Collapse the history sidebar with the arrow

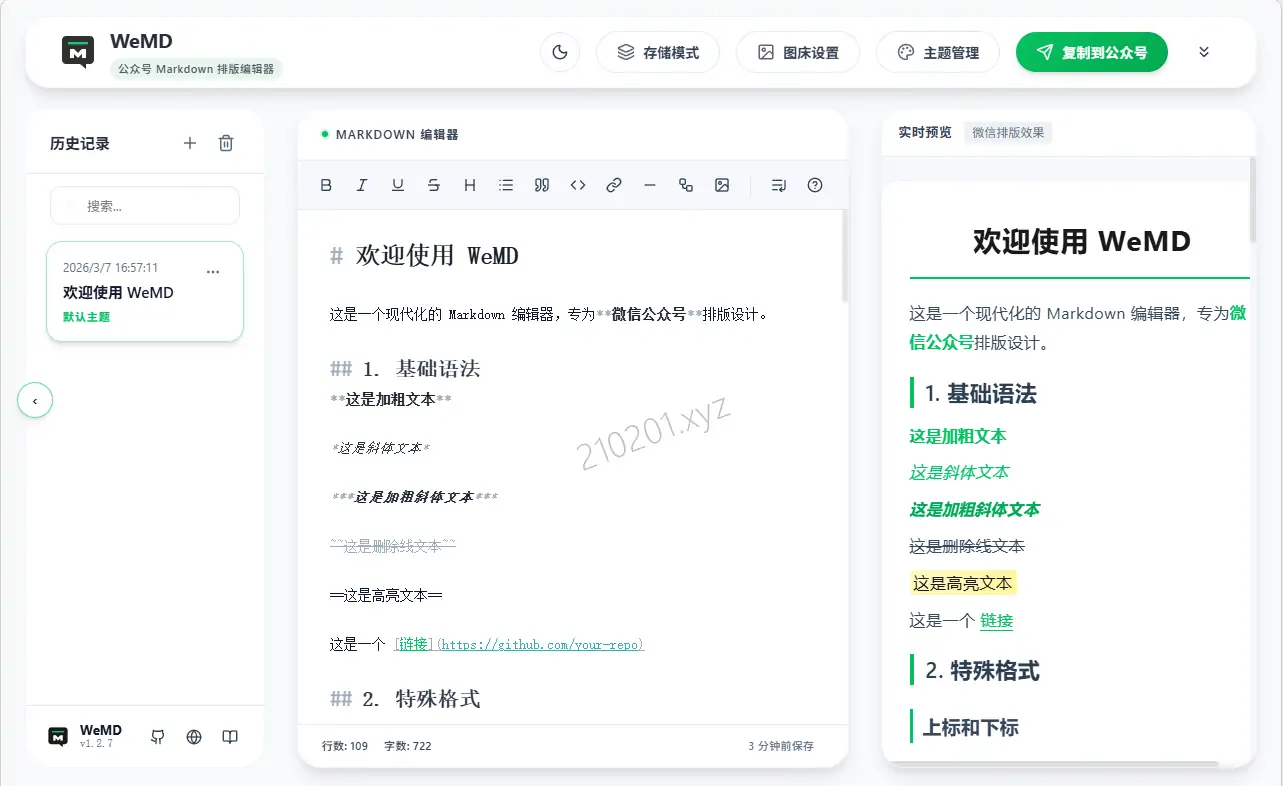point(35,400)
